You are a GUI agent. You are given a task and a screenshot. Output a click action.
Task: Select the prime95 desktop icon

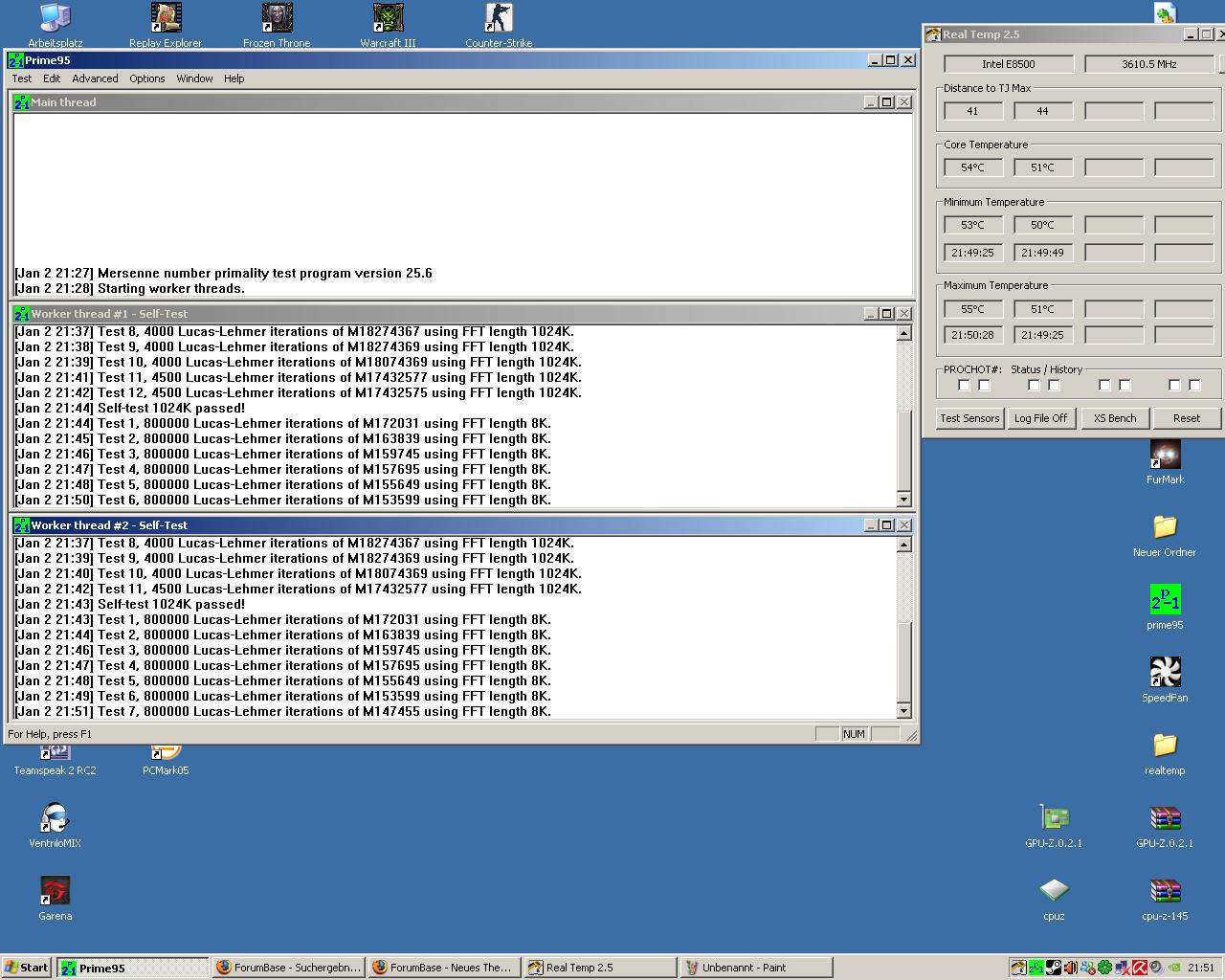1165,608
